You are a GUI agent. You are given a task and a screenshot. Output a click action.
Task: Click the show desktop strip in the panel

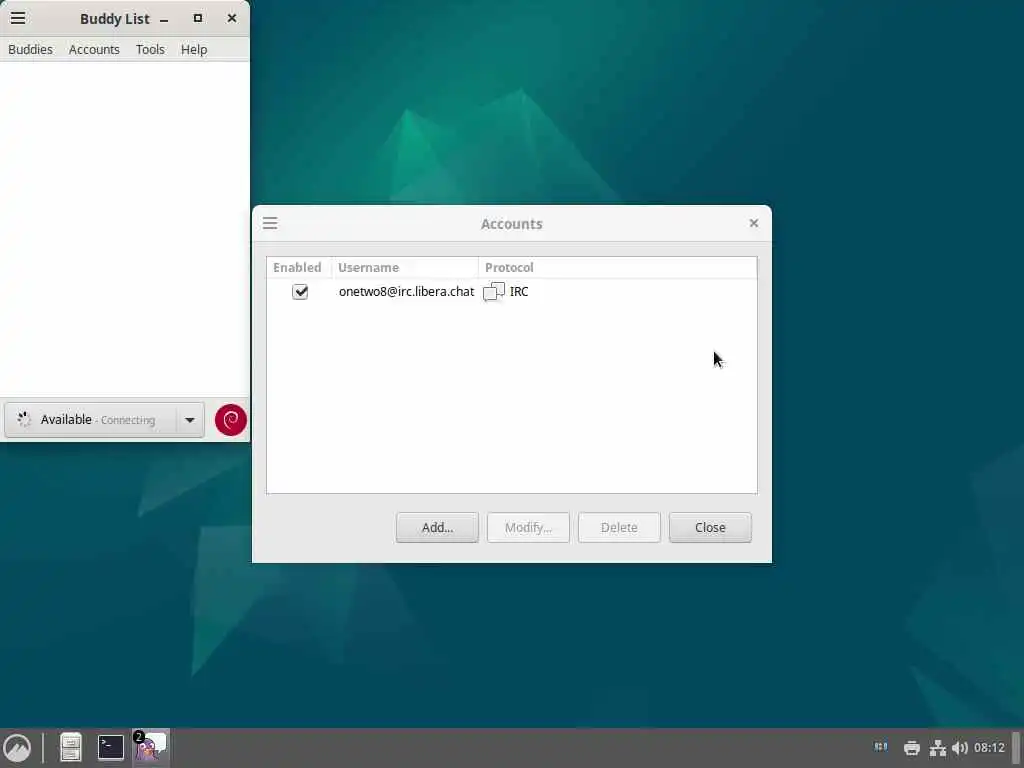click(x=1016, y=748)
